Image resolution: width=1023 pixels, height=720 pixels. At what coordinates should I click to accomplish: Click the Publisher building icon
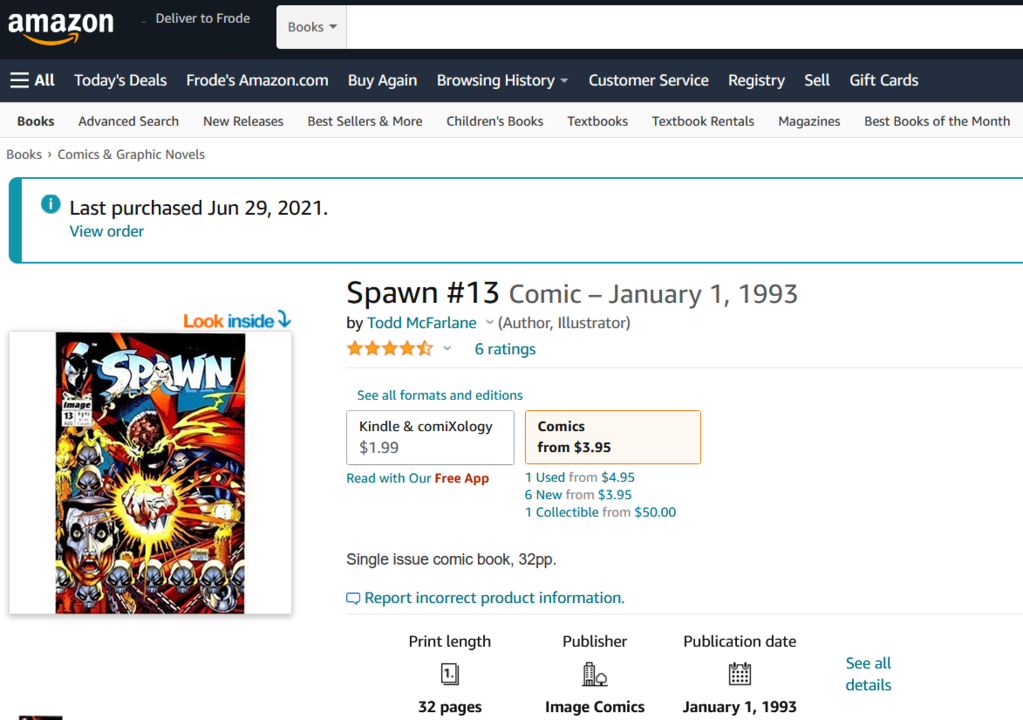[x=594, y=673]
